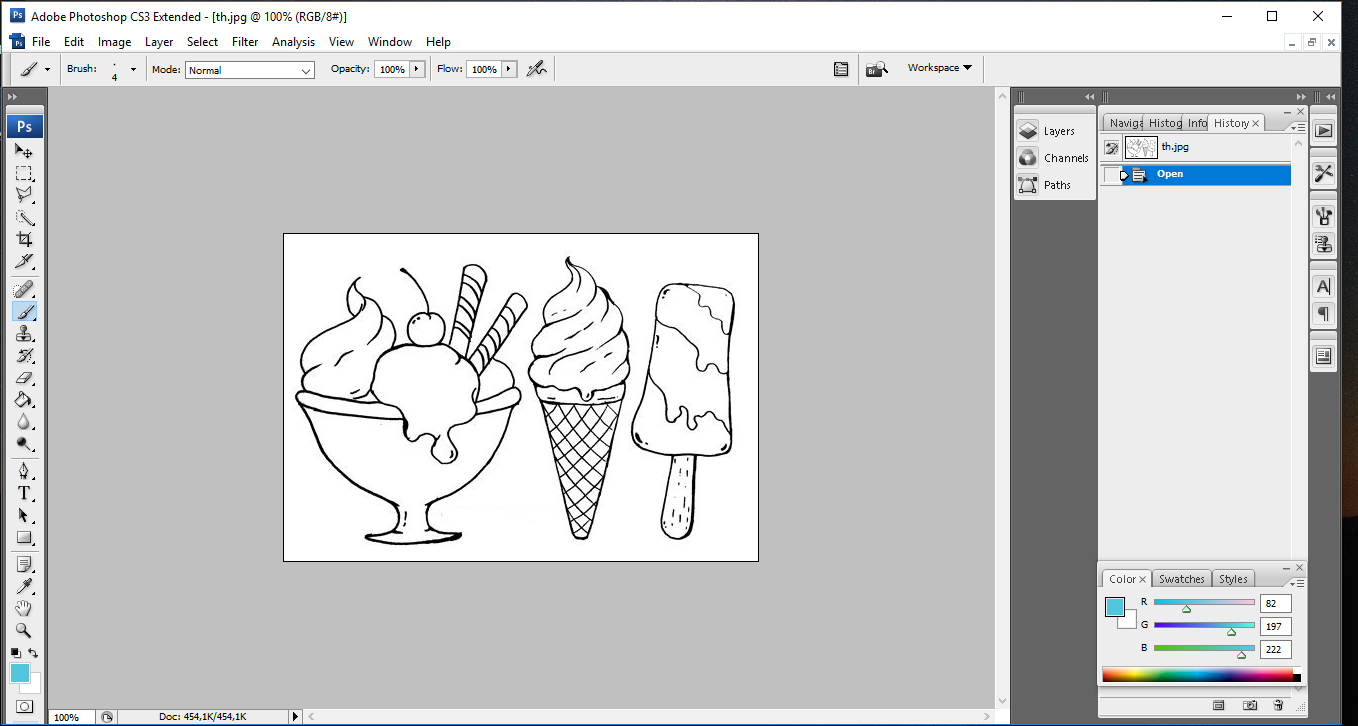Screen dimensions: 1358x726
Task: Select the Burn tool
Action: pyautogui.click(x=24, y=444)
